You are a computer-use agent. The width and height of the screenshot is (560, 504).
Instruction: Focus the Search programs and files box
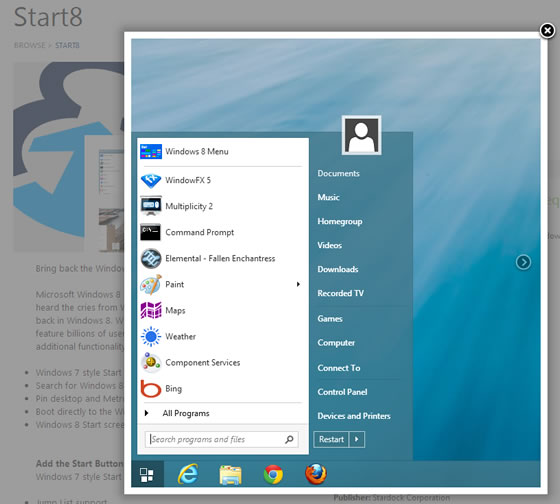click(x=221, y=439)
